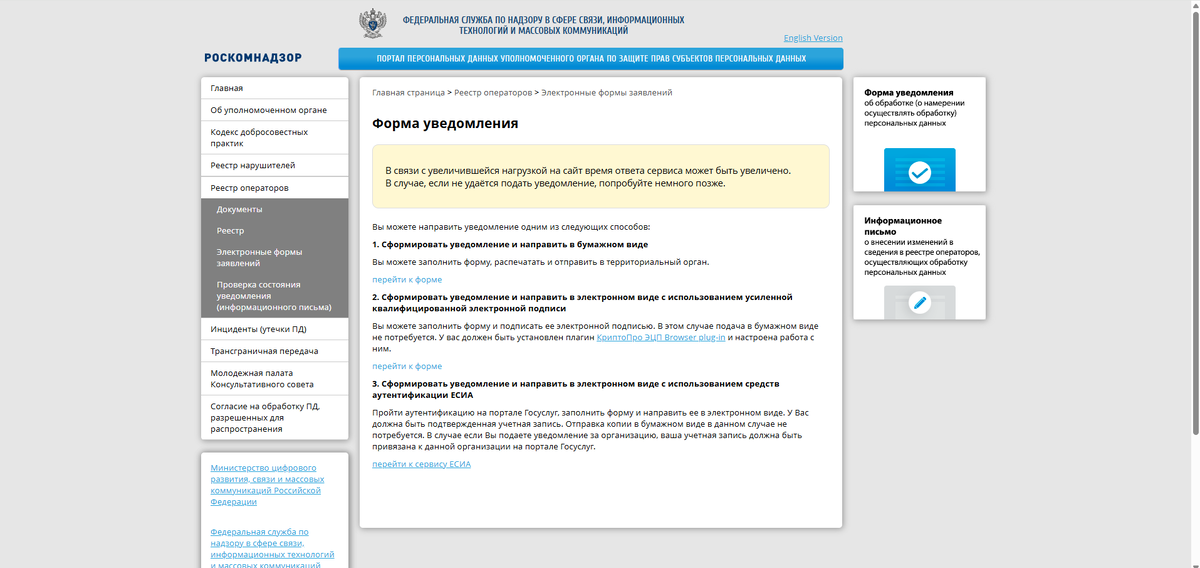Open the Главная menu item
The height and width of the screenshot is (568, 1200).
click(274, 88)
